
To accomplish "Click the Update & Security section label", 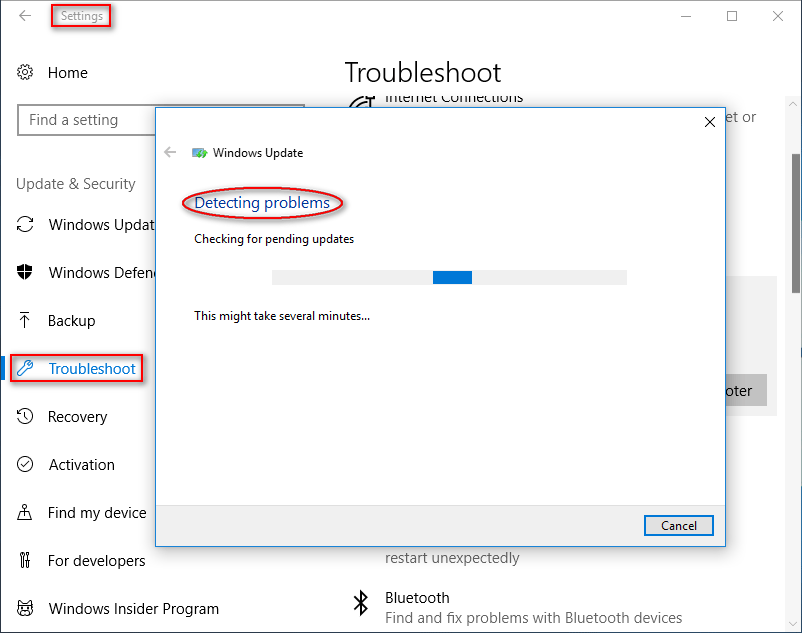I will (x=76, y=184).
